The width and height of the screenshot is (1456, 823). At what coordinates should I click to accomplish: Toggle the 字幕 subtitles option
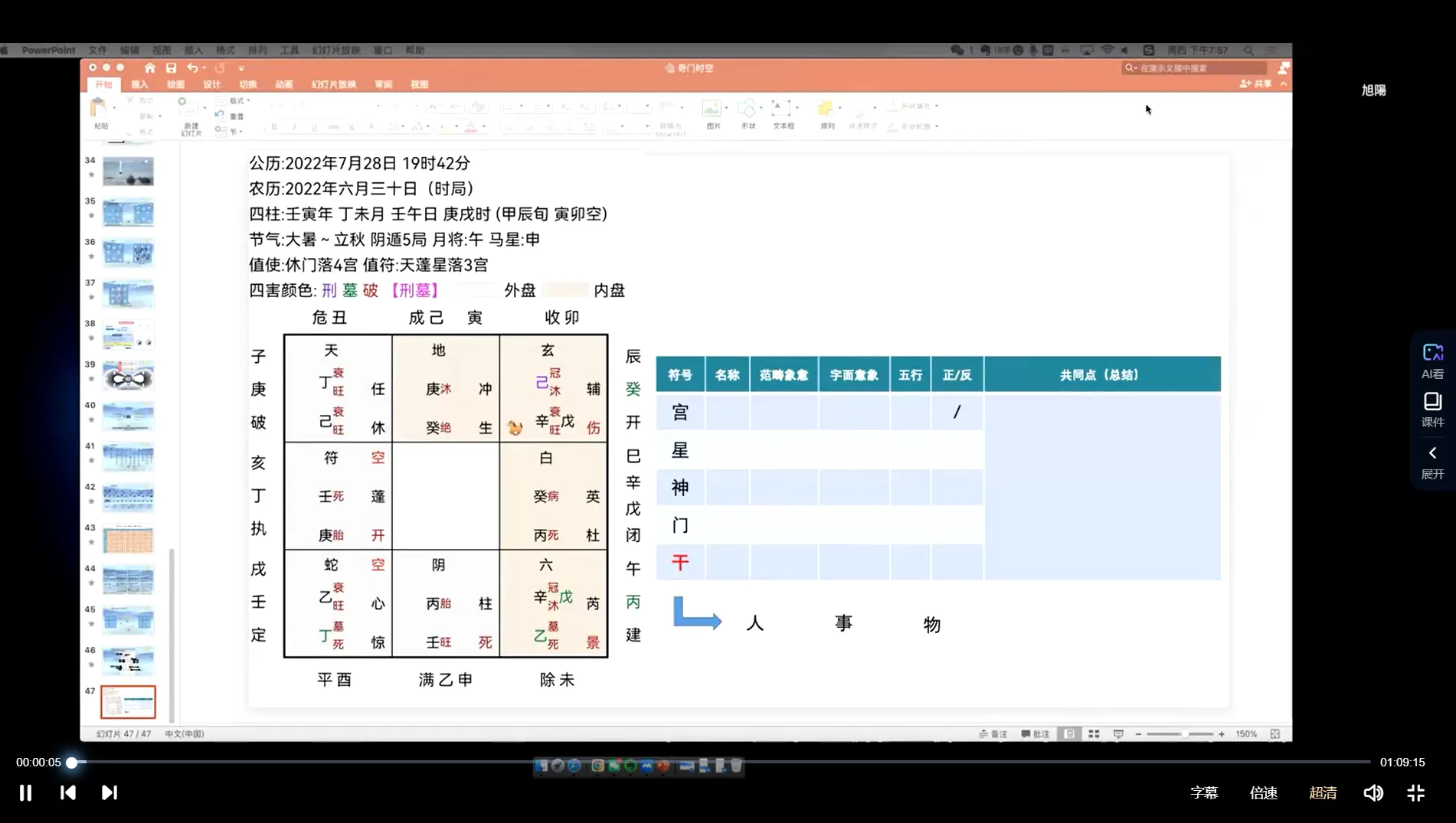[1204, 793]
